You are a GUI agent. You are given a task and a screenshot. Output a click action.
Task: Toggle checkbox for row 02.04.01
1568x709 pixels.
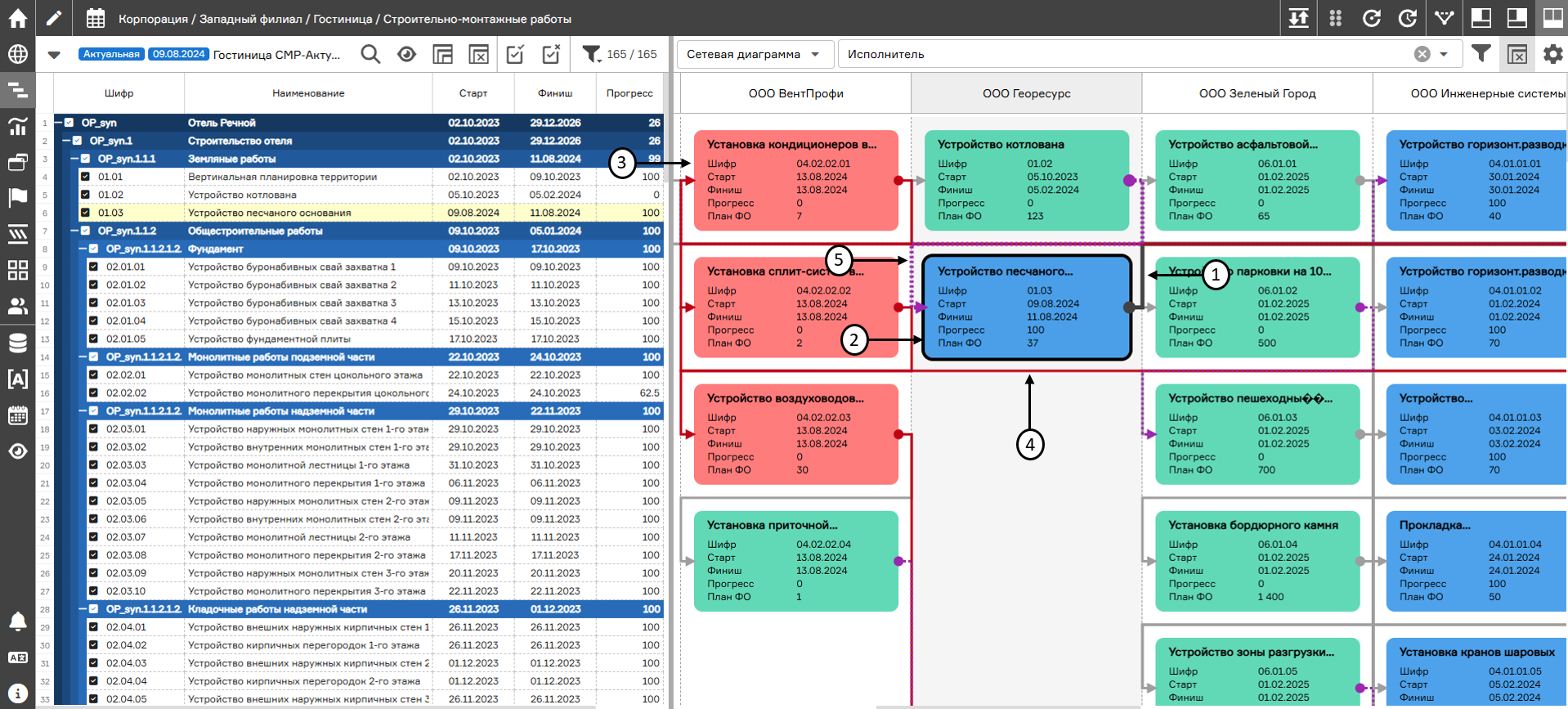point(93,627)
